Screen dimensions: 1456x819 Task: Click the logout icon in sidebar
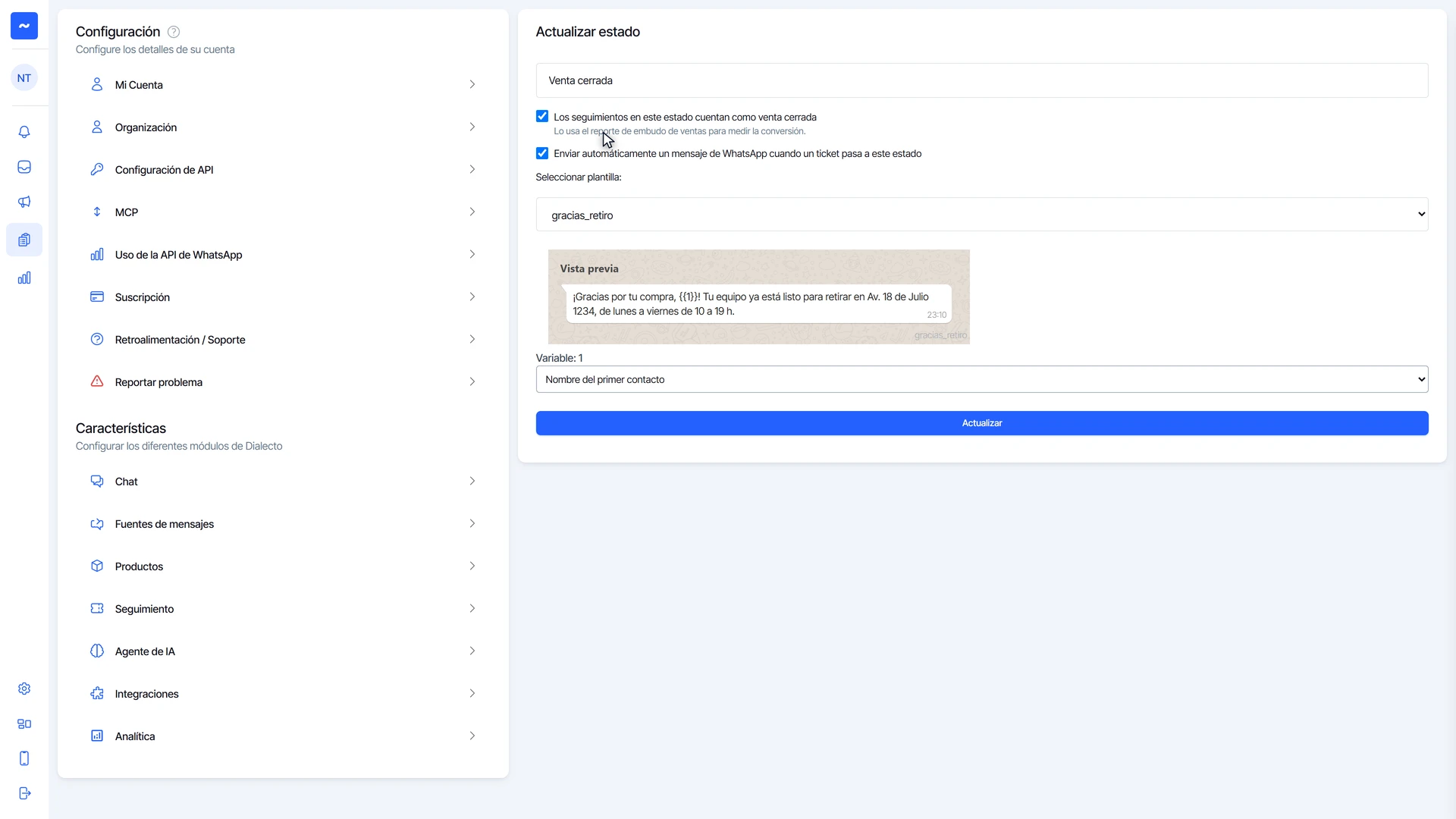pyautogui.click(x=24, y=793)
